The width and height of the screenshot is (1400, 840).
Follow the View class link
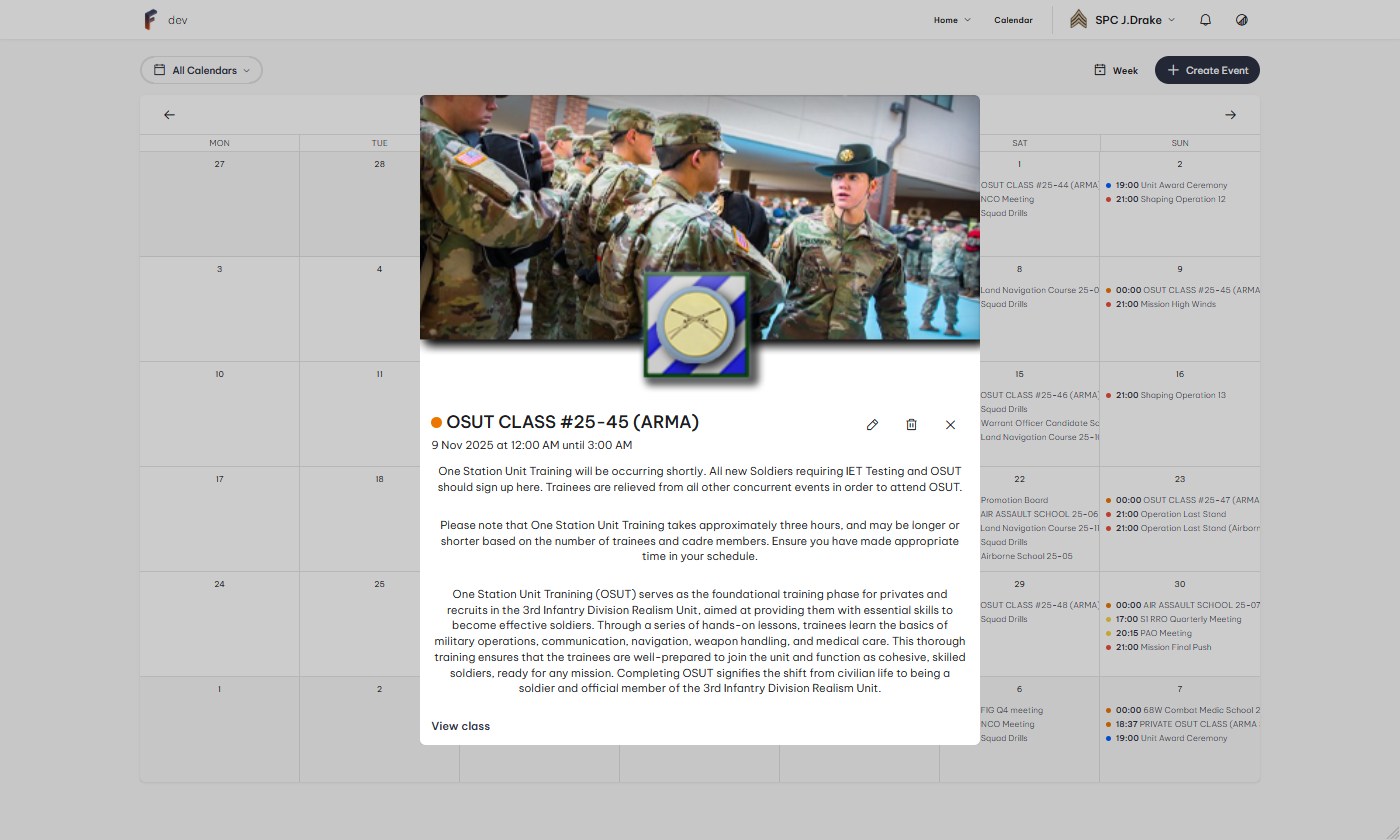461,726
